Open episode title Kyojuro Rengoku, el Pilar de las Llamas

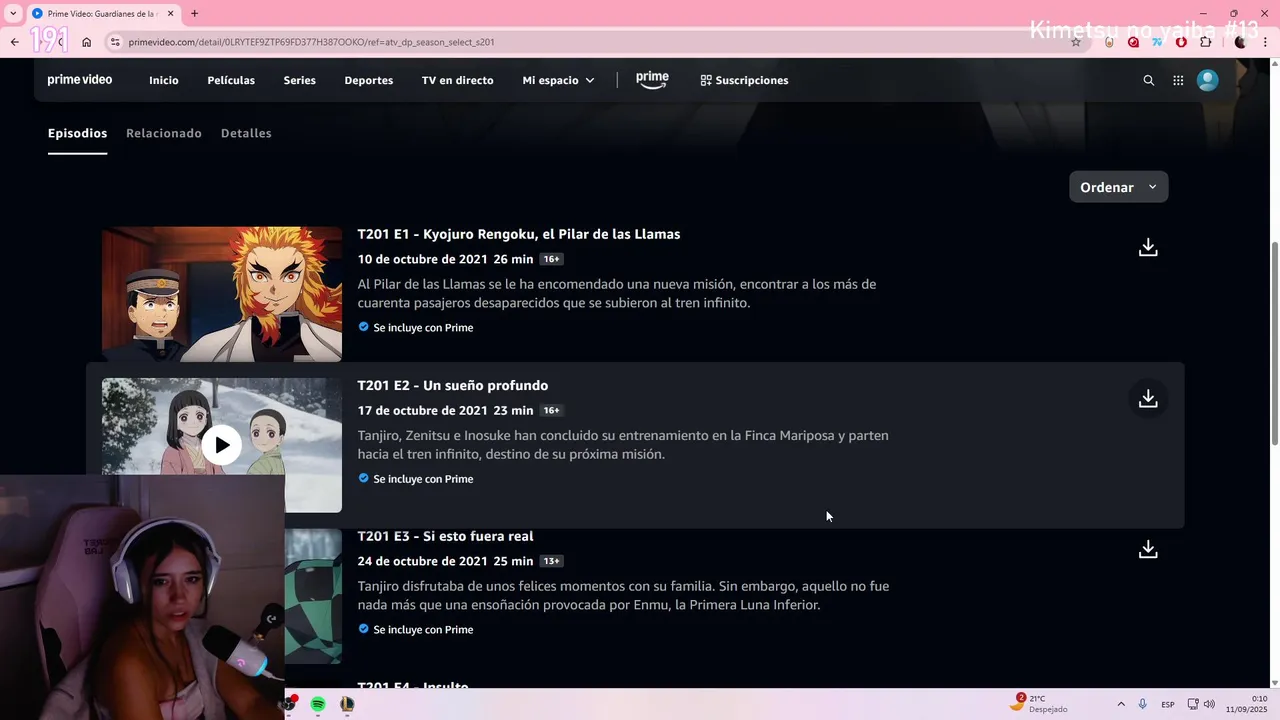click(551, 234)
